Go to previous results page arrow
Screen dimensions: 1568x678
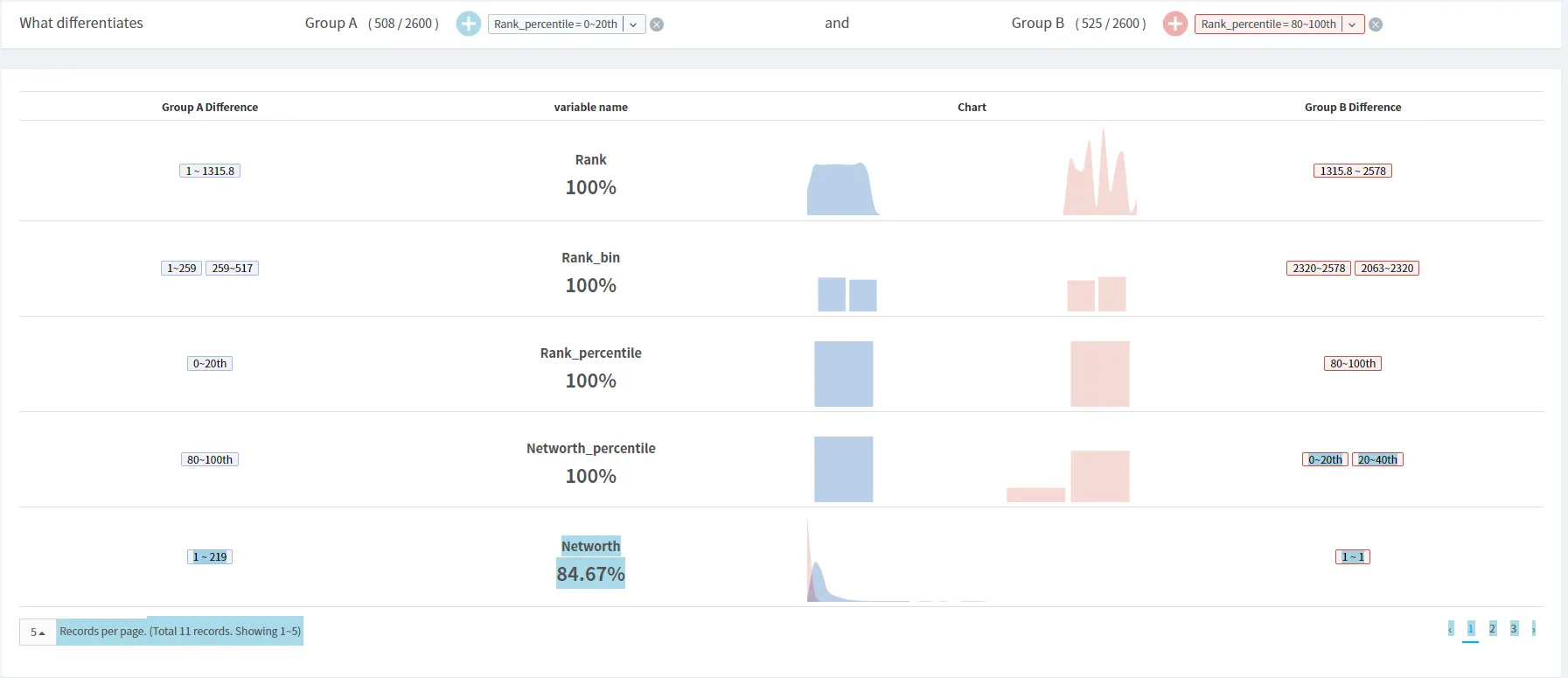coord(1451,629)
